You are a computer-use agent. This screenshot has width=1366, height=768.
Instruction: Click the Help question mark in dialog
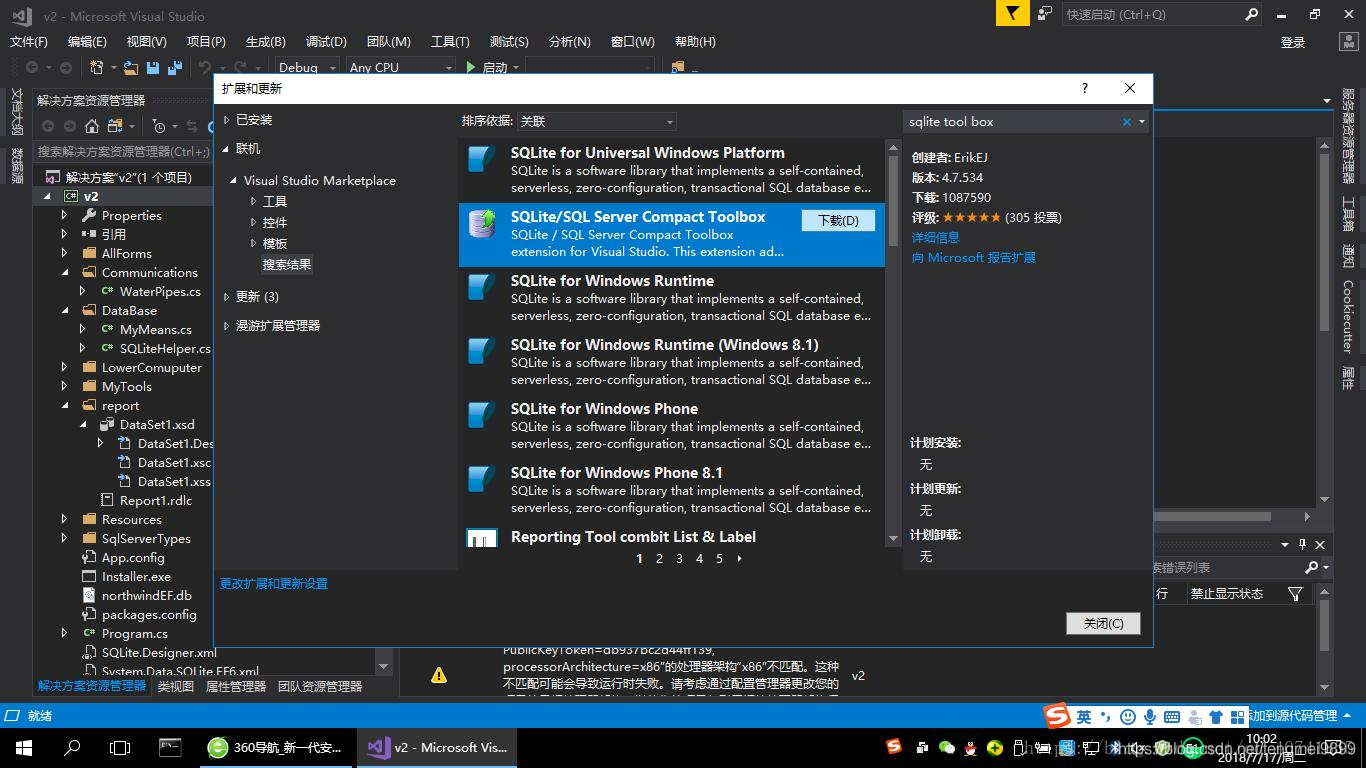1085,88
